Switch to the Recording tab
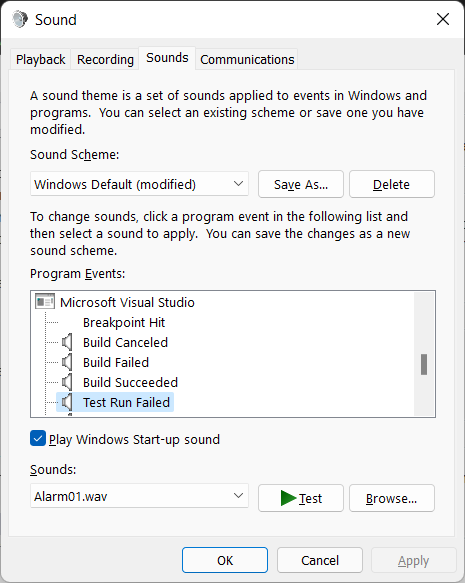Viewport: 465px width, 583px height. 105,59
